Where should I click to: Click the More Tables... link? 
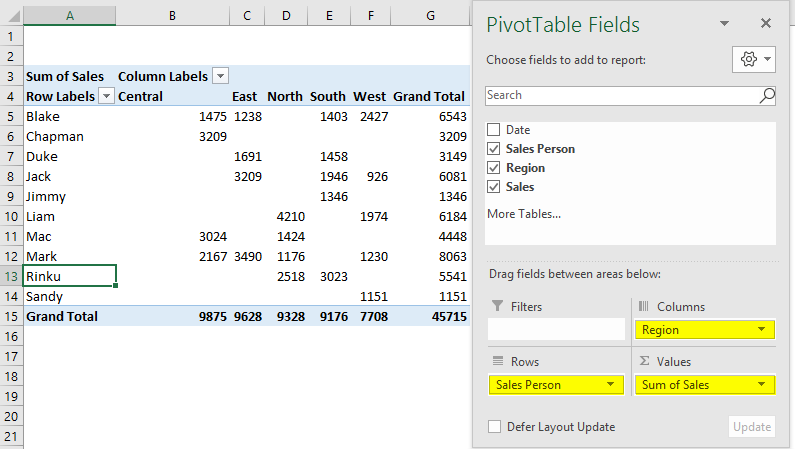pyautogui.click(x=524, y=214)
